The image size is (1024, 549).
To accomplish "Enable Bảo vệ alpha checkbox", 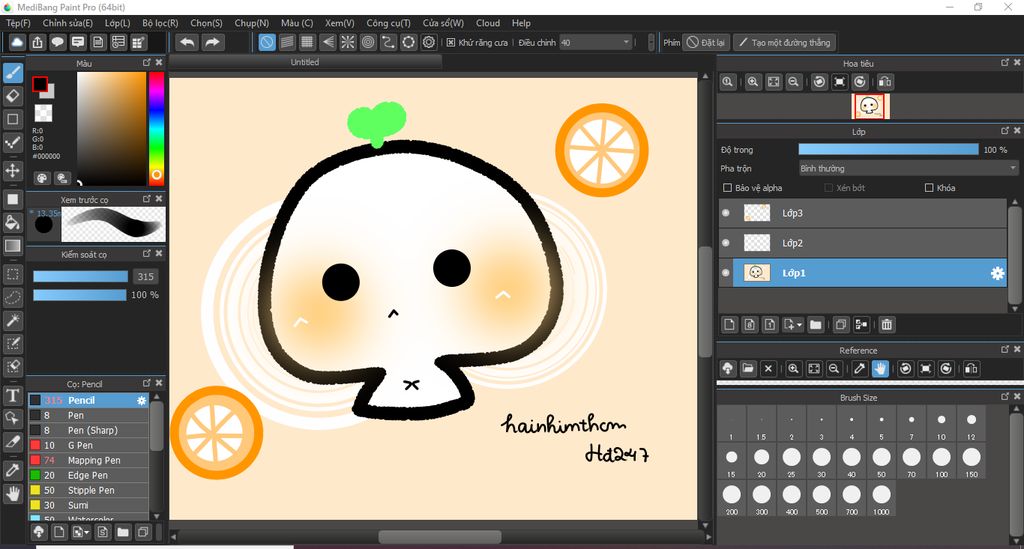I will [x=727, y=188].
